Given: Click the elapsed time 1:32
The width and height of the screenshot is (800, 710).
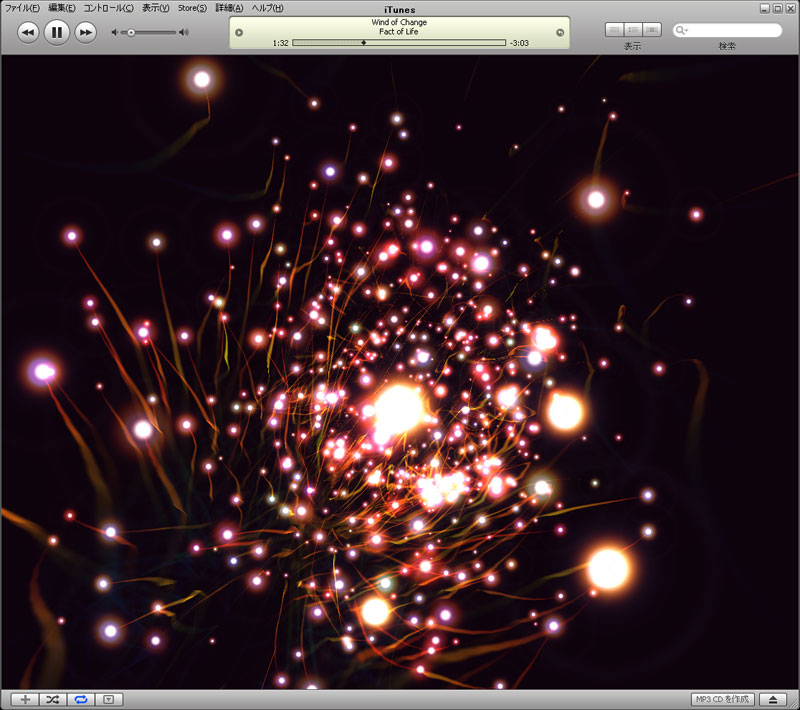Looking at the screenshot, I should click(281, 43).
